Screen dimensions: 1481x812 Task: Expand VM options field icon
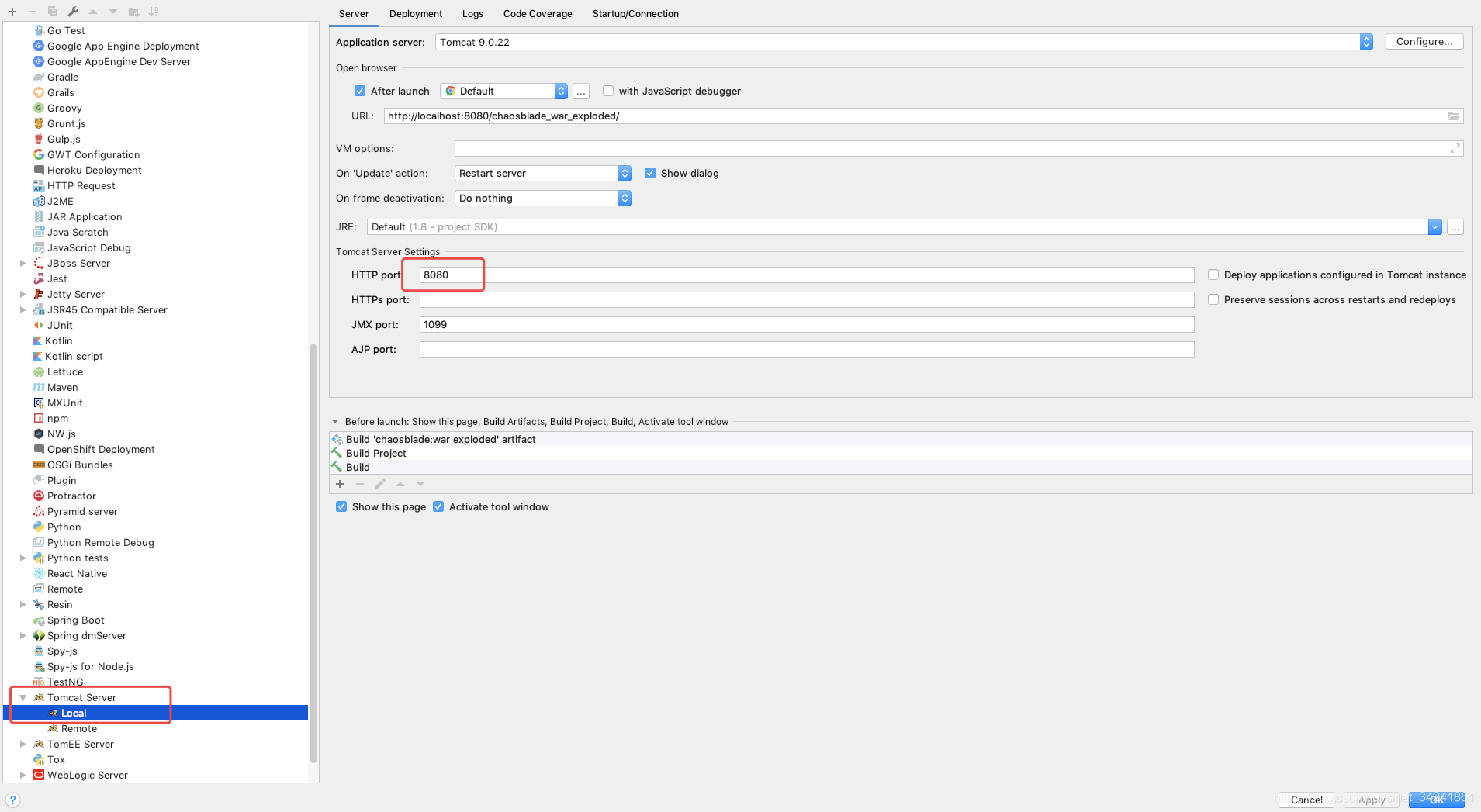click(x=1455, y=148)
